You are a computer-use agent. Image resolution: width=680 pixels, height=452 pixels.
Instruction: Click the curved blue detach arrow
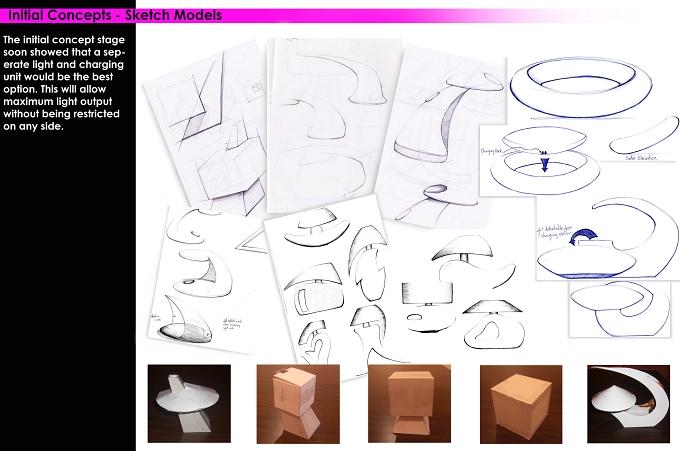(x=584, y=238)
